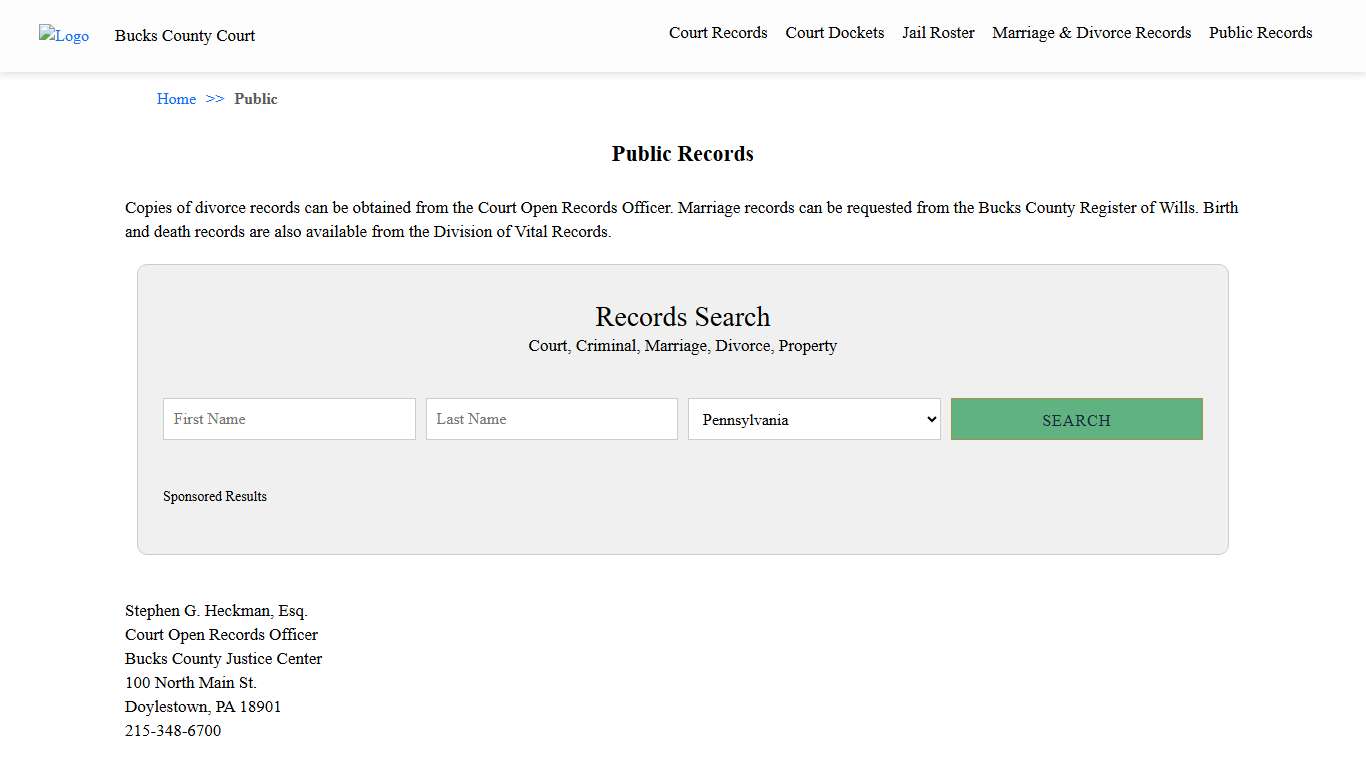
Task: Select Public Records in the navigation bar
Action: coord(1260,32)
